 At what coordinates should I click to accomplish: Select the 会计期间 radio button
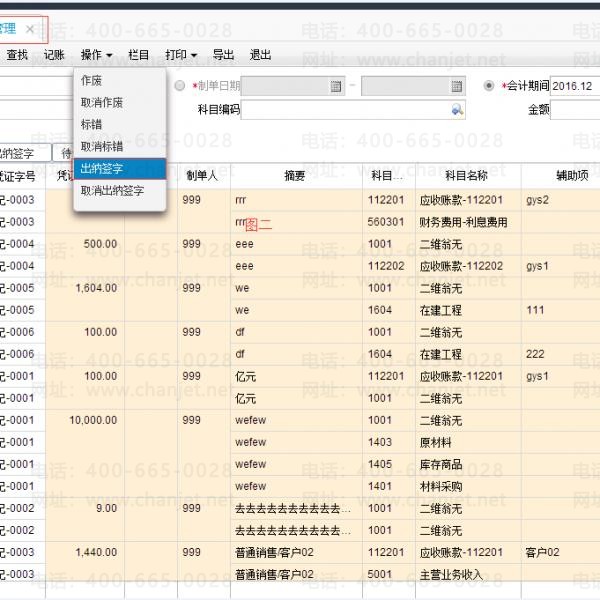coord(489,87)
